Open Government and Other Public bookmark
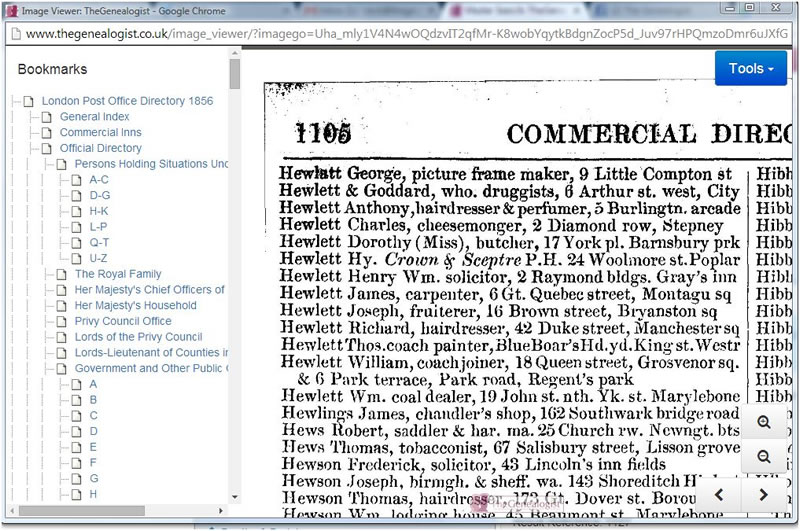800x531 pixels. click(x=151, y=368)
